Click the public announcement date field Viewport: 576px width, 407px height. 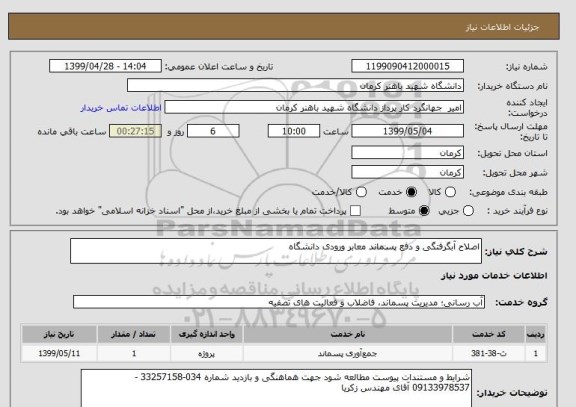click(105, 66)
